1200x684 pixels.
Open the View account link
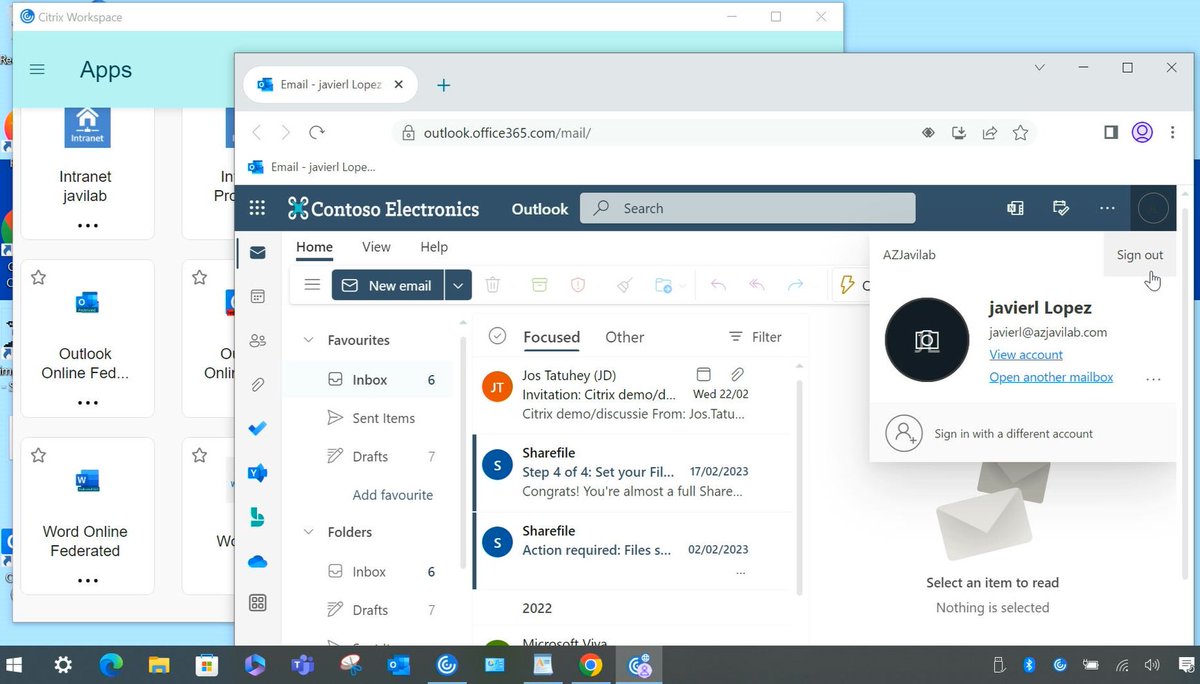coord(1026,354)
